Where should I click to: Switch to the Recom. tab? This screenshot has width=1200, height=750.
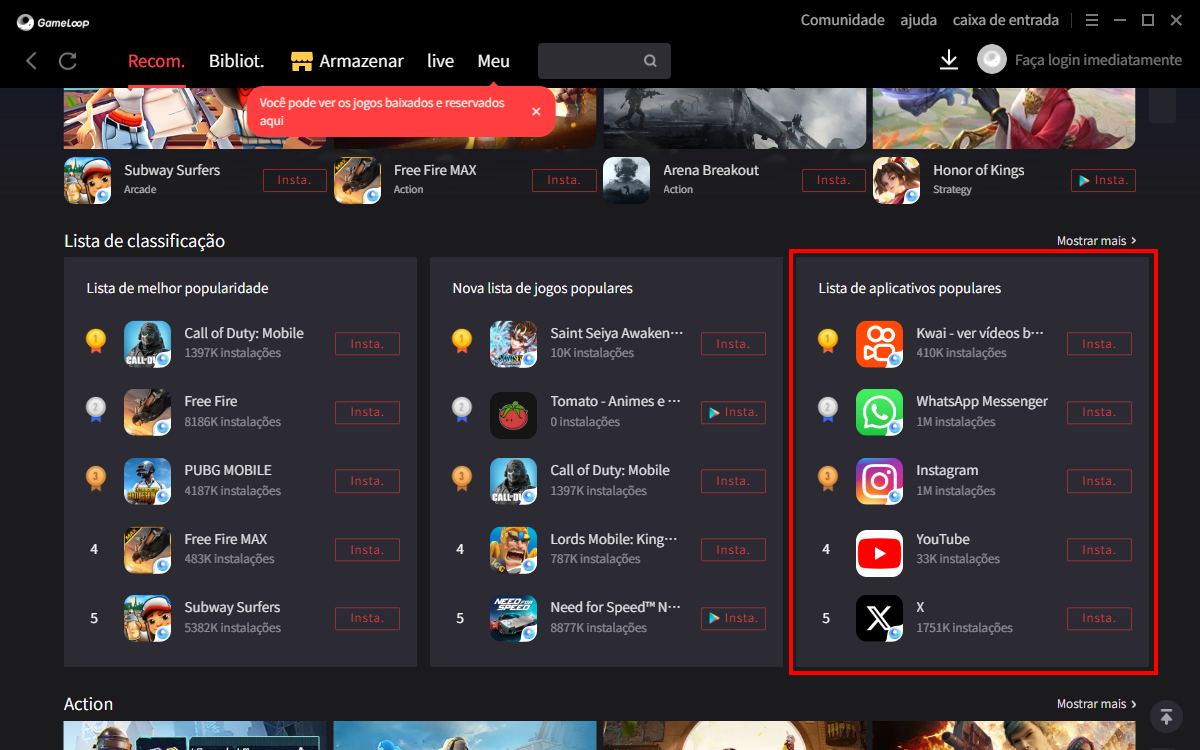[x=156, y=61]
